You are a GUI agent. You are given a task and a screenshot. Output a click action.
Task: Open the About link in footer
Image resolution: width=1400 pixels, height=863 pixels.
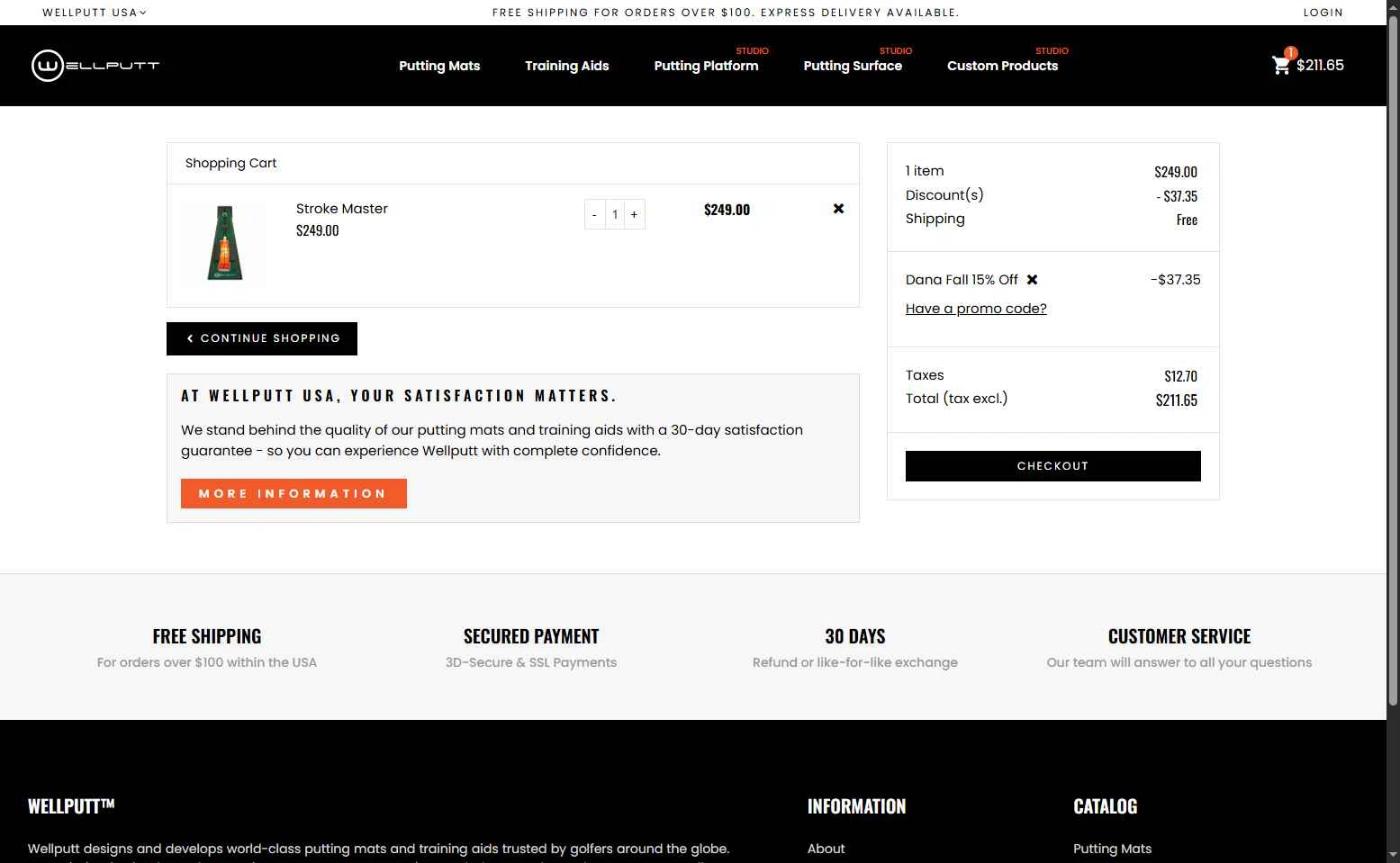tap(826, 849)
